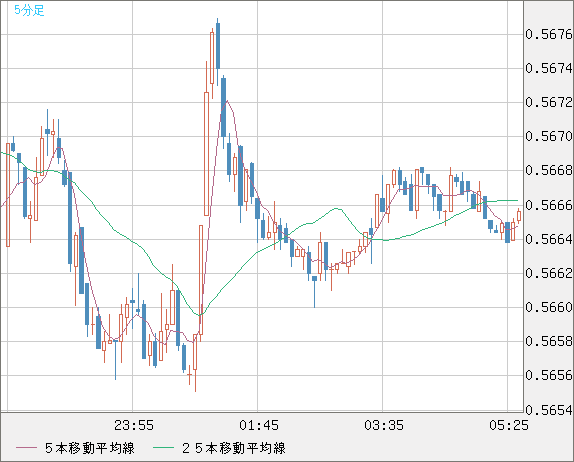Viewport: 574px width, 462px height.
Task: Click the 25本移動平均線 legend label
Action: pyautogui.click(x=234, y=448)
